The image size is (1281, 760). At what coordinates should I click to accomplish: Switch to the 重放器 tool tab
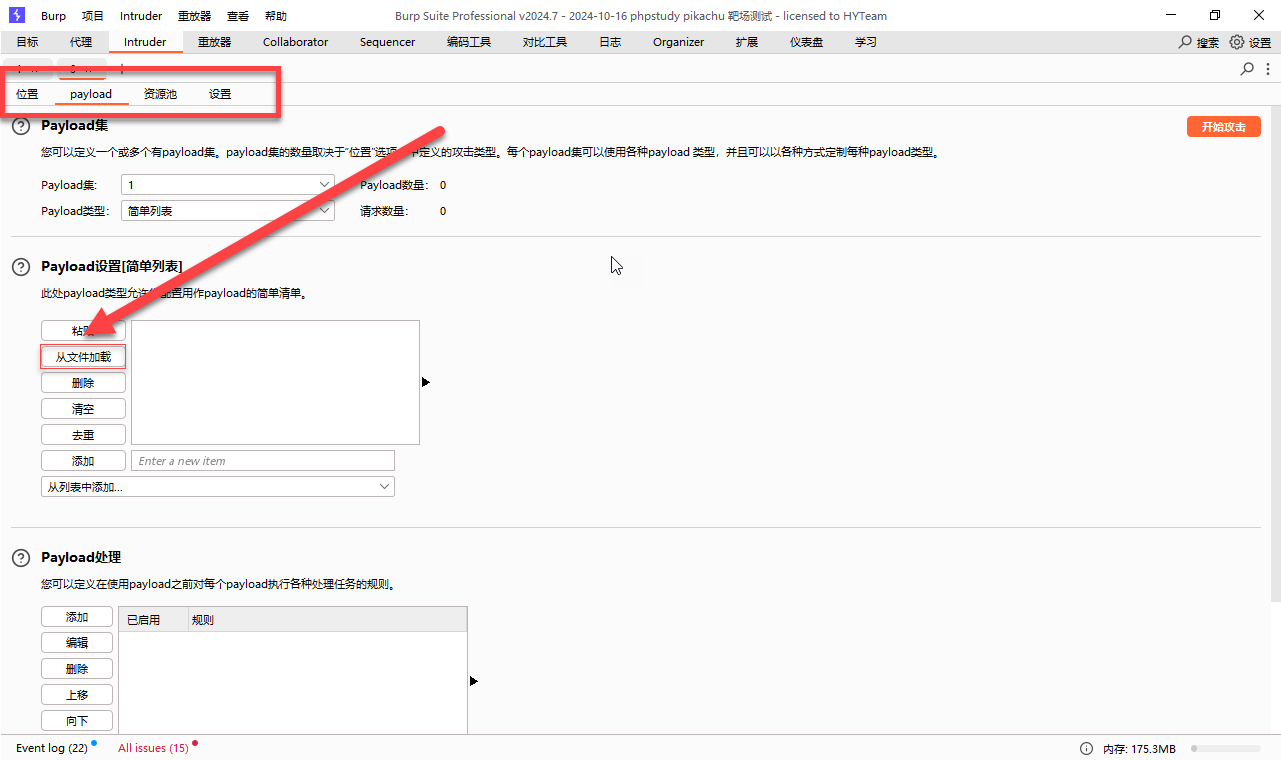(214, 42)
